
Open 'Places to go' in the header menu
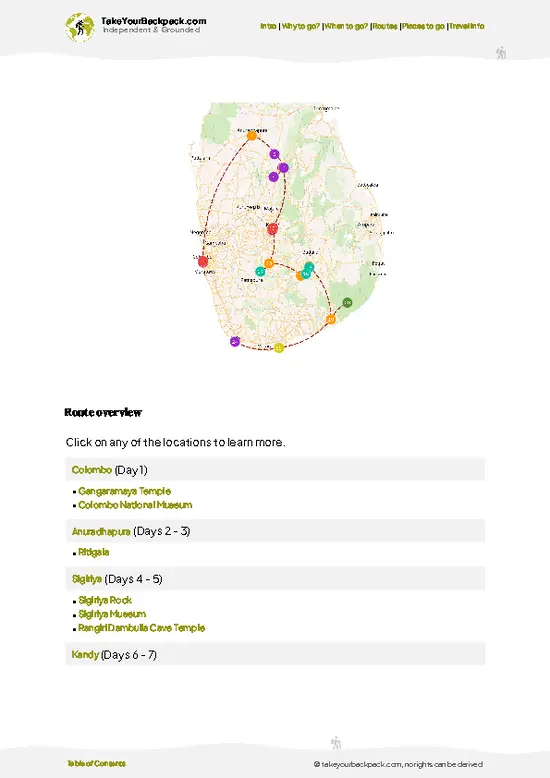tap(423, 26)
